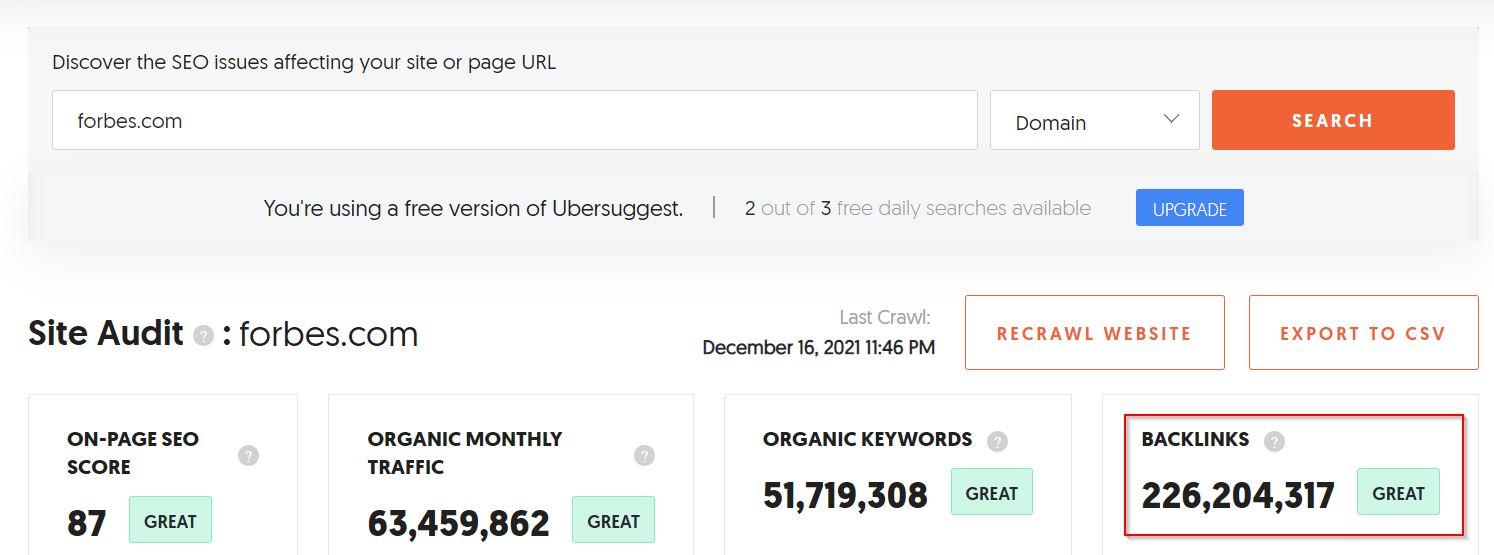Image resolution: width=1494 pixels, height=555 pixels.
Task: Show Organic Keywords help tooltip
Action: [x=997, y=441]
